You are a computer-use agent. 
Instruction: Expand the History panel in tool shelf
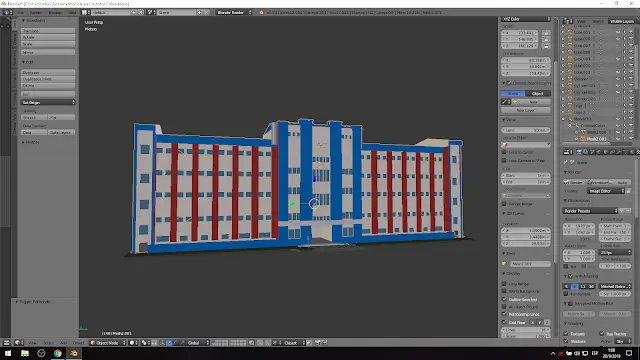click(x=23, y=142)
